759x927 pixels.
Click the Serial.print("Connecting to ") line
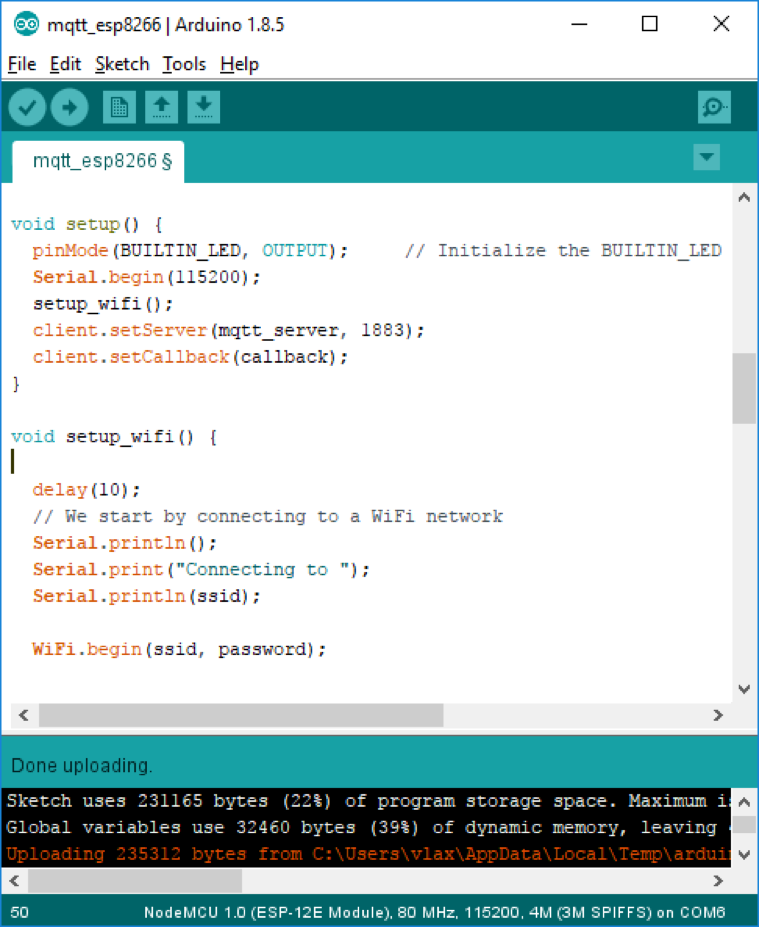point(201,569)
